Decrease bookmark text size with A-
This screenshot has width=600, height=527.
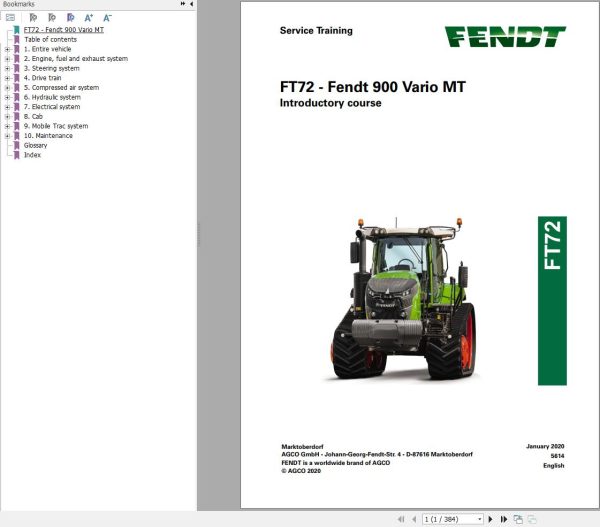[107, 18]
